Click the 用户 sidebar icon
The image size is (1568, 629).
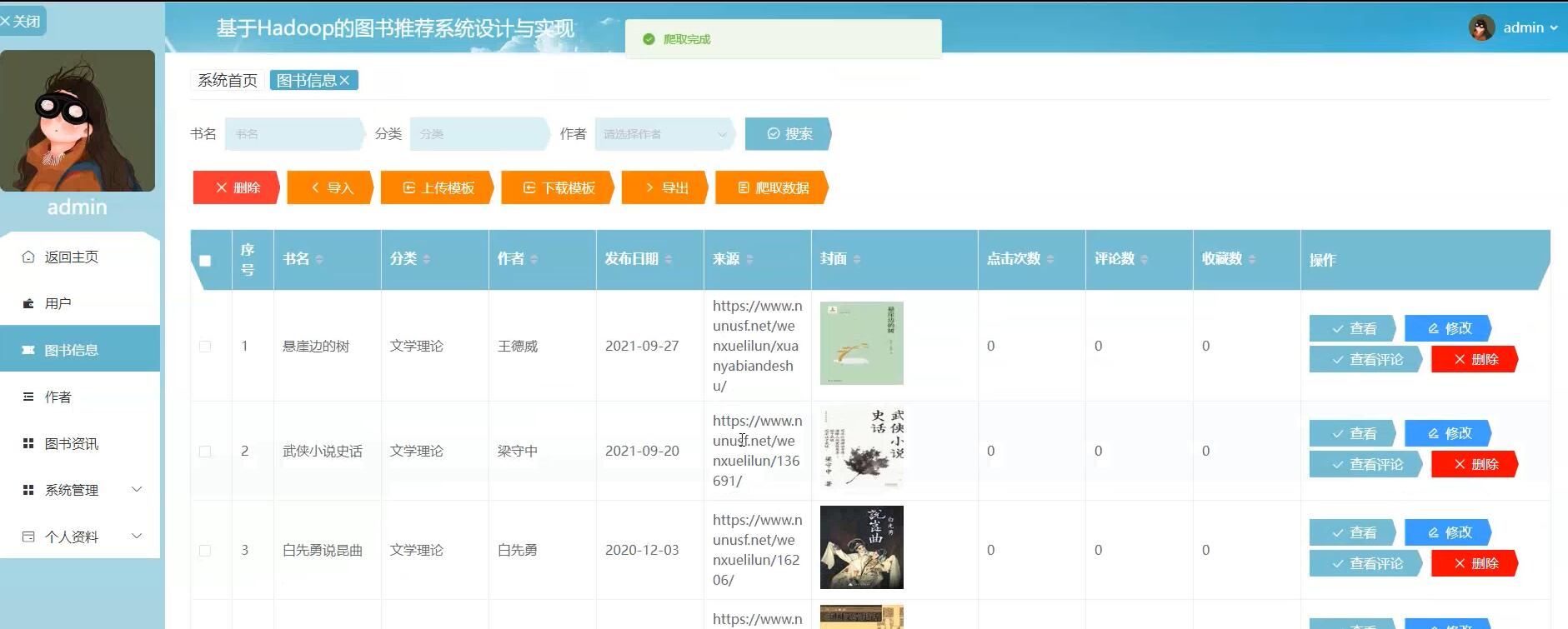(x=28, y=303)
